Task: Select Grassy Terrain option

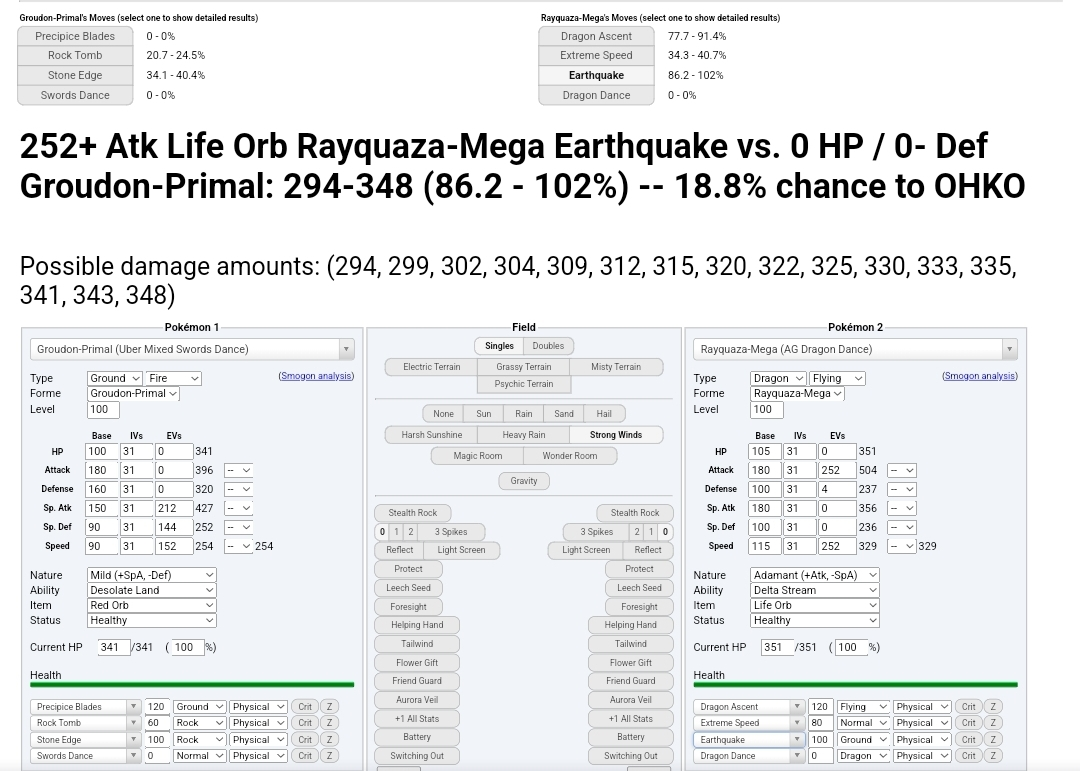Action: [x=524, y=367]
